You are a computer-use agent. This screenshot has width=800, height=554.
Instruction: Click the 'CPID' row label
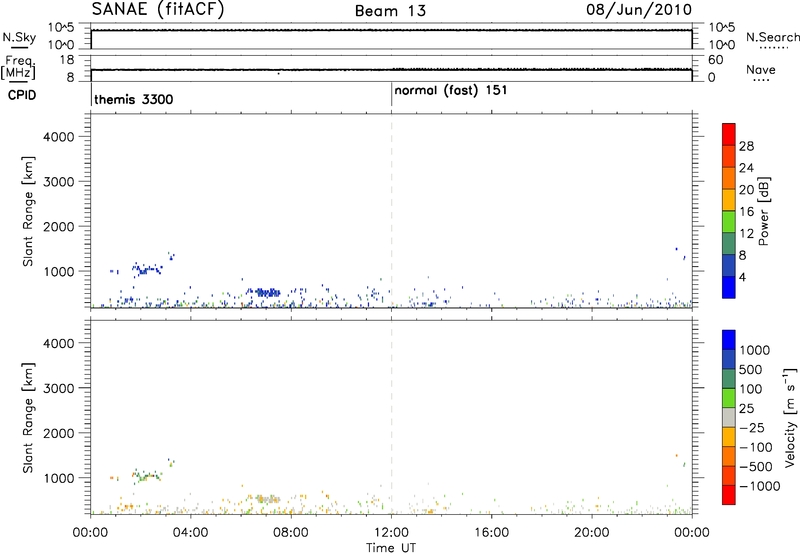click(22, 95)
